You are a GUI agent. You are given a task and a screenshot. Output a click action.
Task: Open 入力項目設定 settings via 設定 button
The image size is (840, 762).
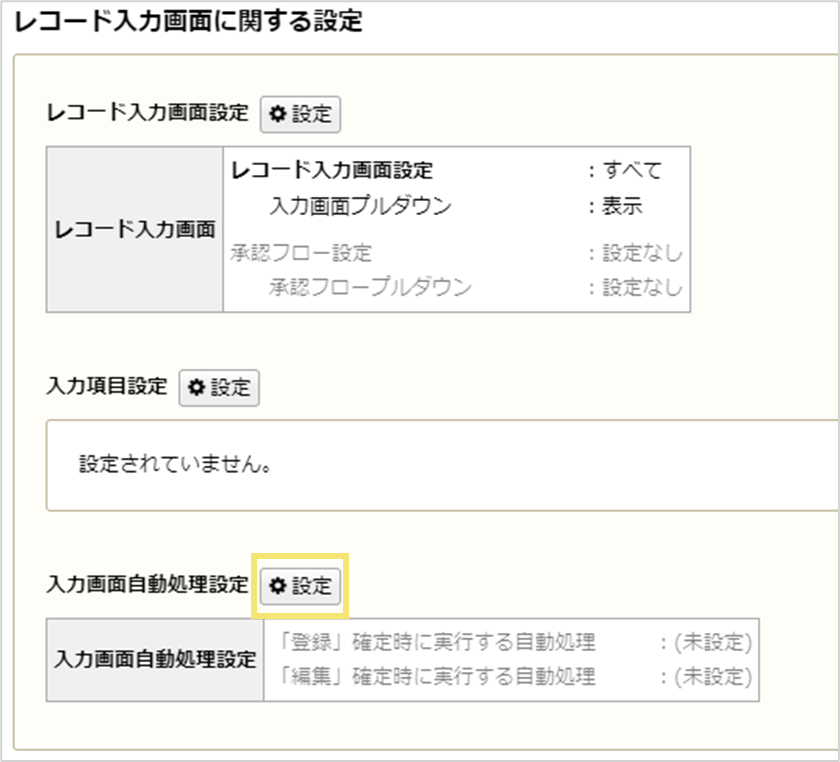(x=218, y=388)
